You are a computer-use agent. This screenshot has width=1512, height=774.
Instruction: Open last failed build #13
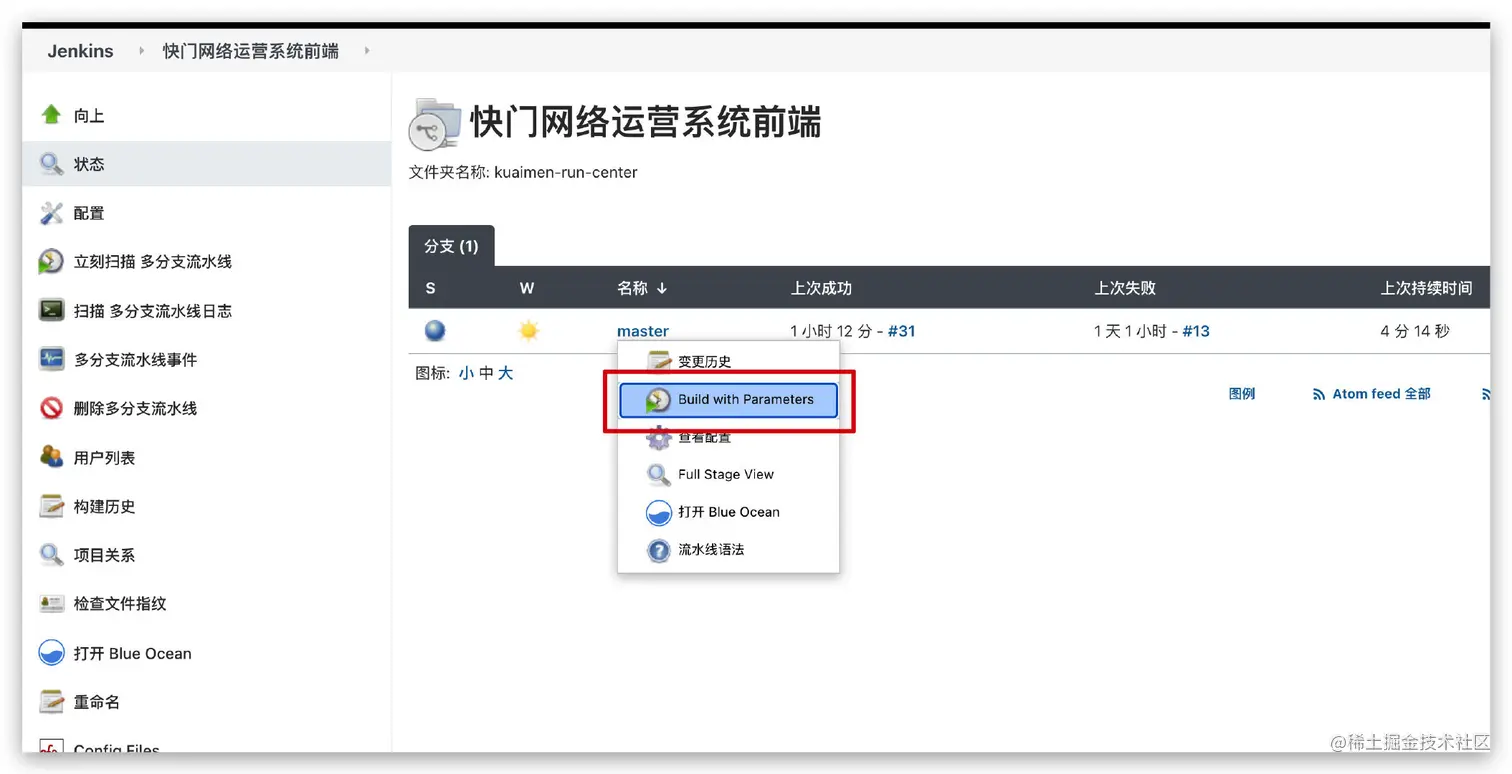(x=1196, y=331)
